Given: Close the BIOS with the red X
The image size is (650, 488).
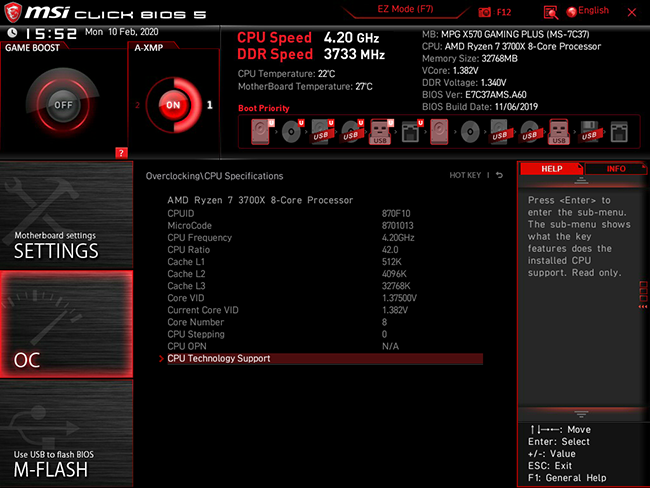Looking at the screenshot, I should (x=632, y=12).
